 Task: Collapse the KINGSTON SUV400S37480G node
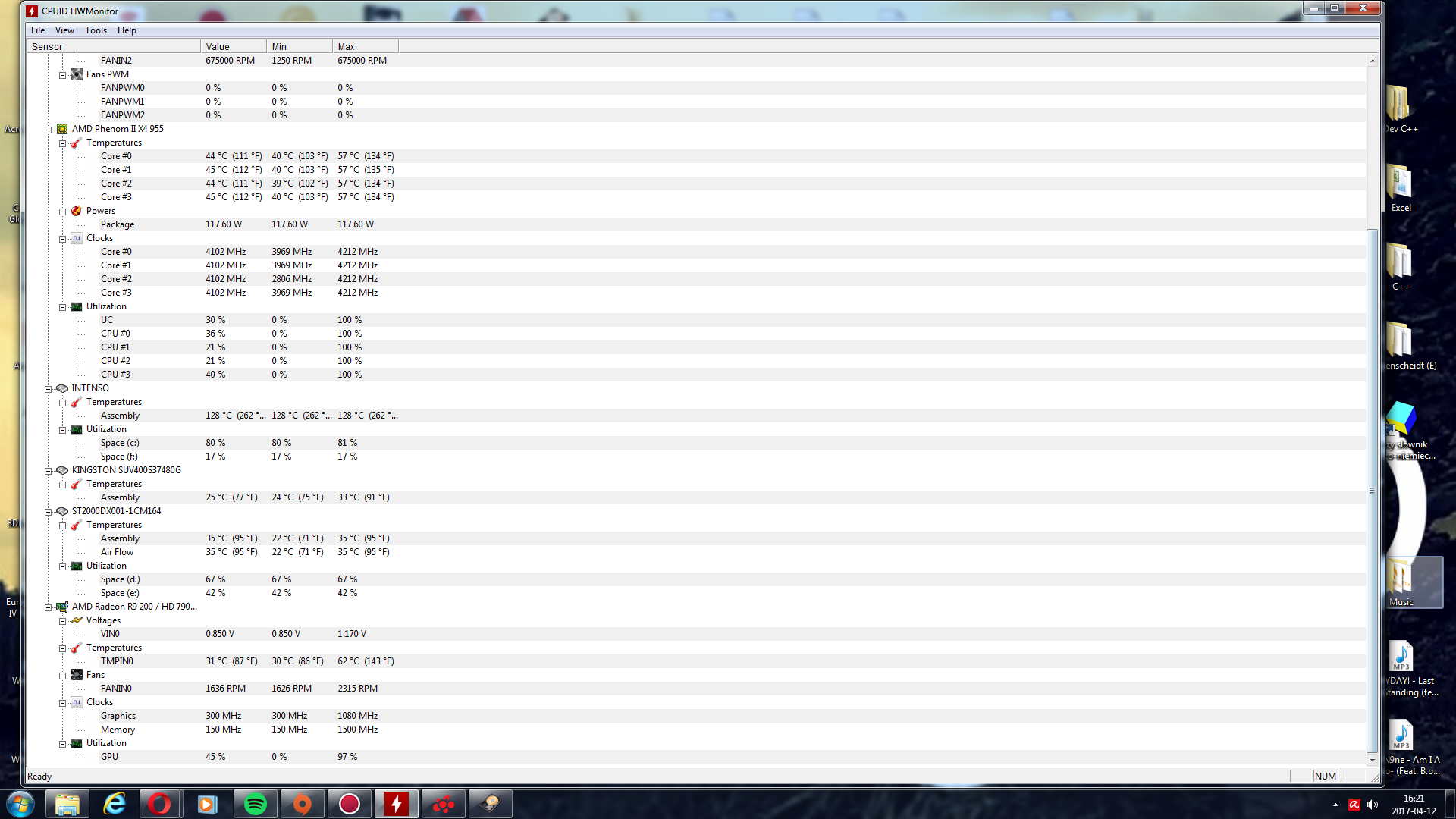pos(48,471)
